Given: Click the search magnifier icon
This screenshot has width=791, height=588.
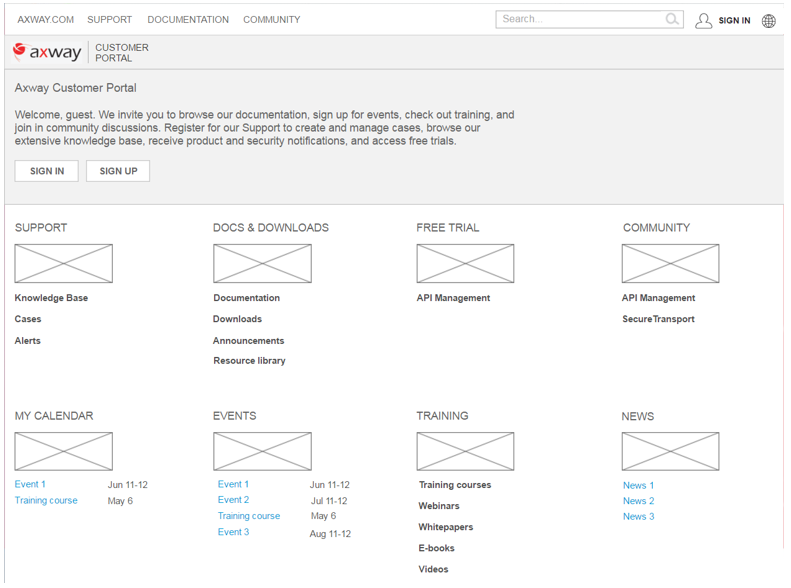Looking at the screenshot, I should click(x=672, y=19).
